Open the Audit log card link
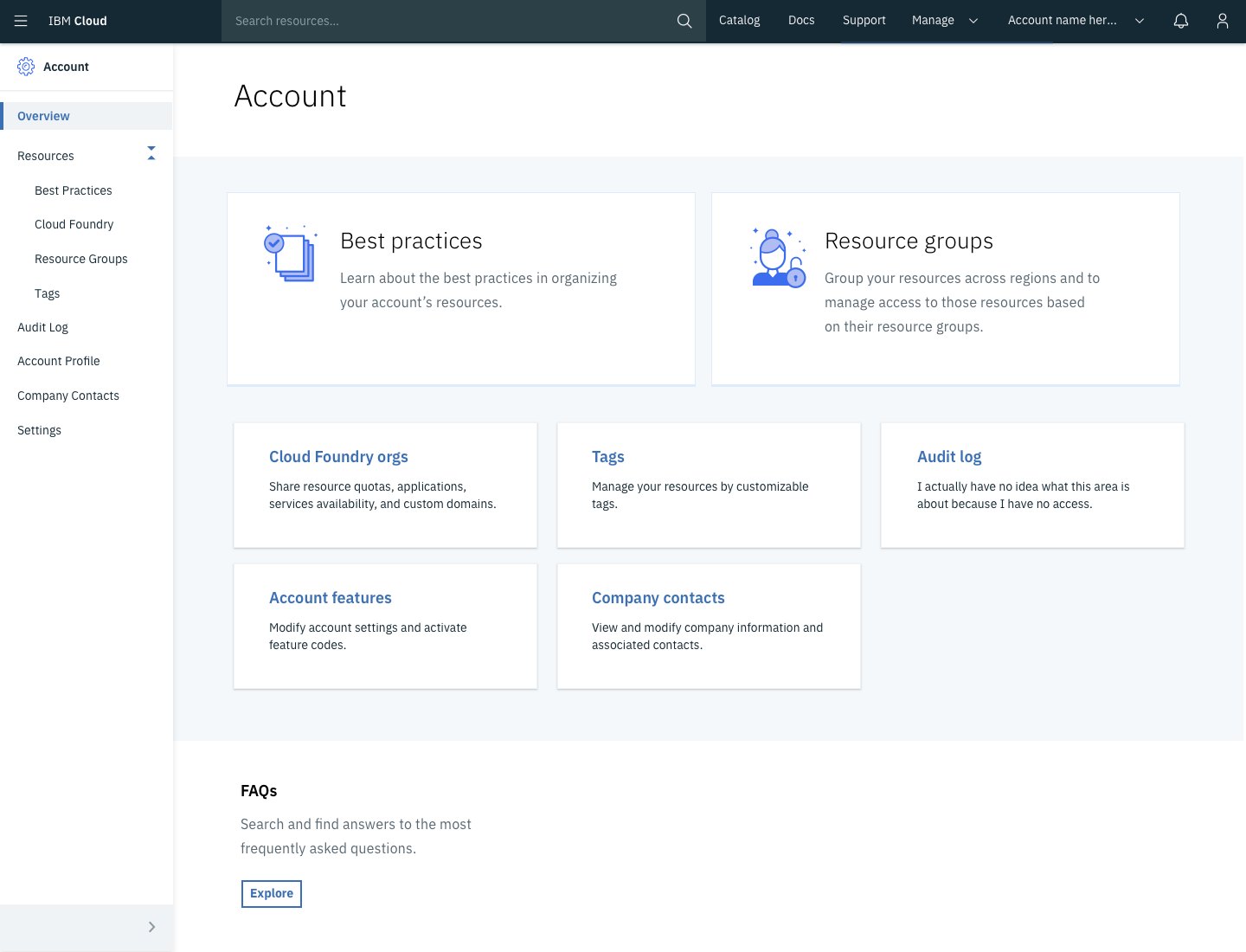The image size is (1246, 952). pos(949,457)
